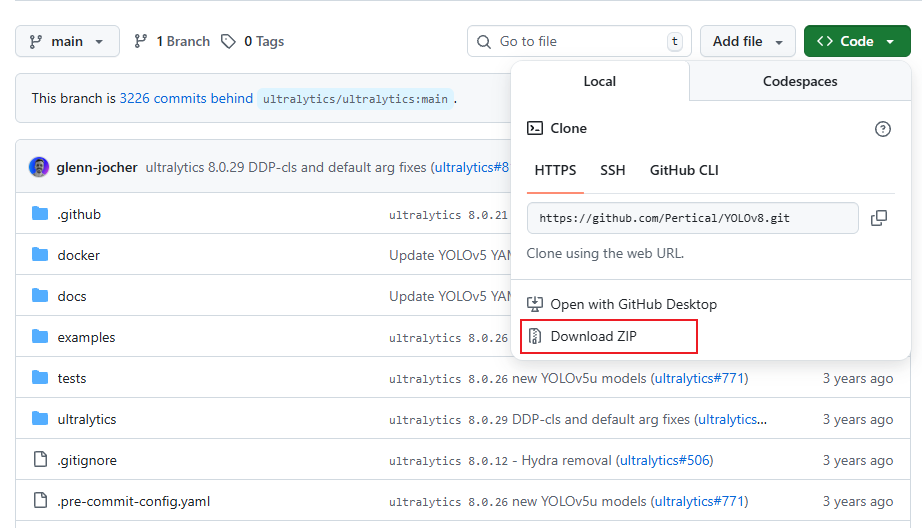Click the file icon beside .pre-commit-config.yaml
This screenshot has height=528, width=922.
(40, 500)
